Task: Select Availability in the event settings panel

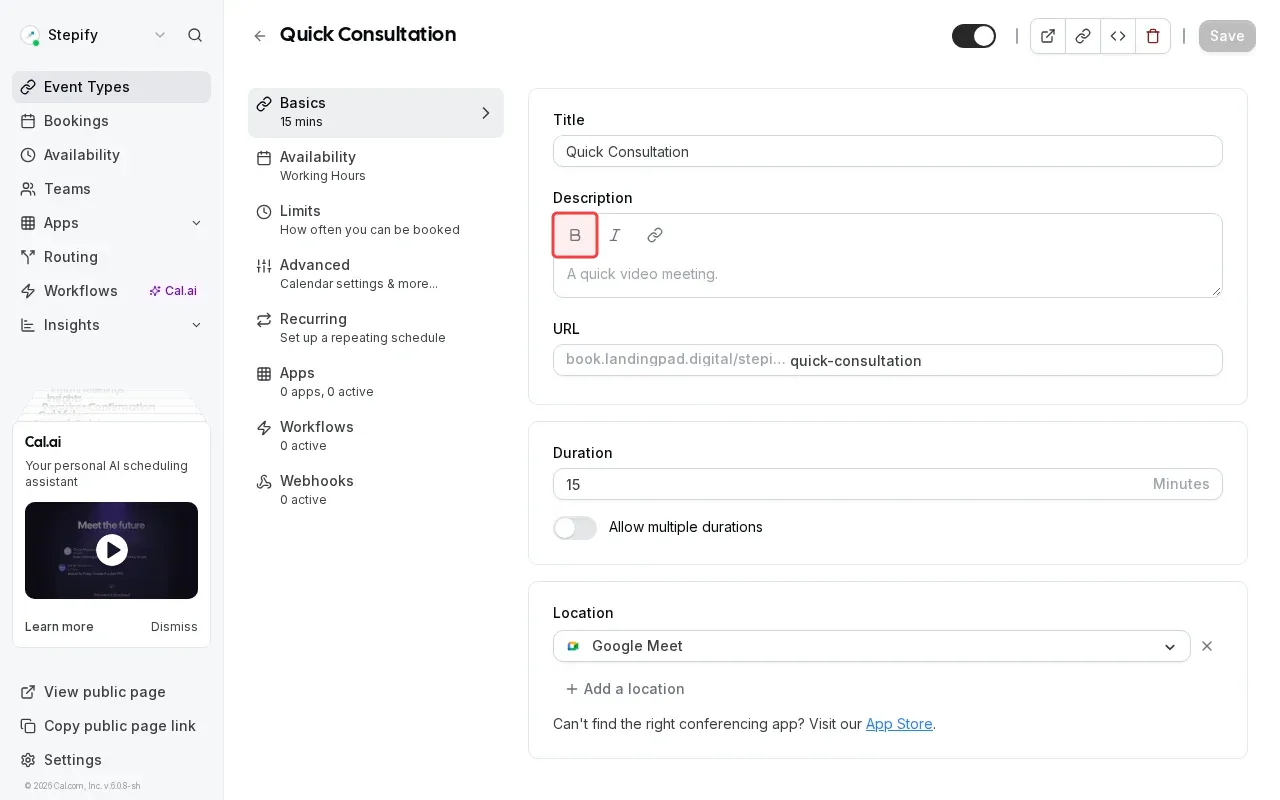Action: coord(318,165)
